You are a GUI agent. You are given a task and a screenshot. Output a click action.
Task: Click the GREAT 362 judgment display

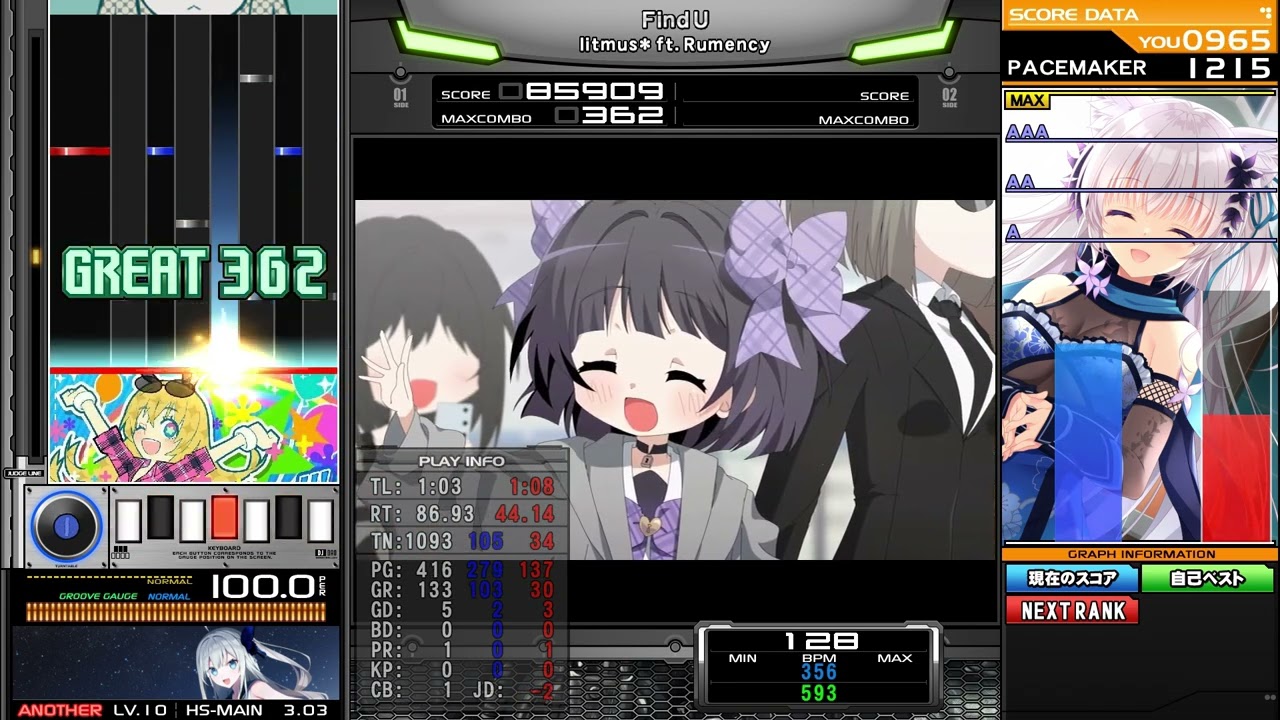pyautogui.click(x=194, y=272)
